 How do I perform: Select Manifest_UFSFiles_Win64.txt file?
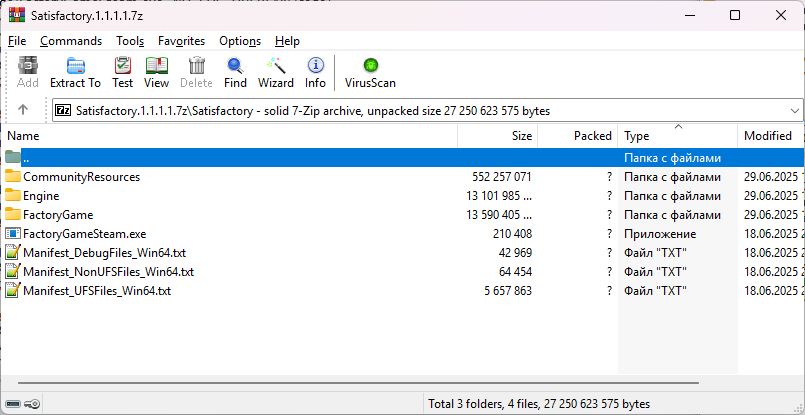(x=96, y=291)
